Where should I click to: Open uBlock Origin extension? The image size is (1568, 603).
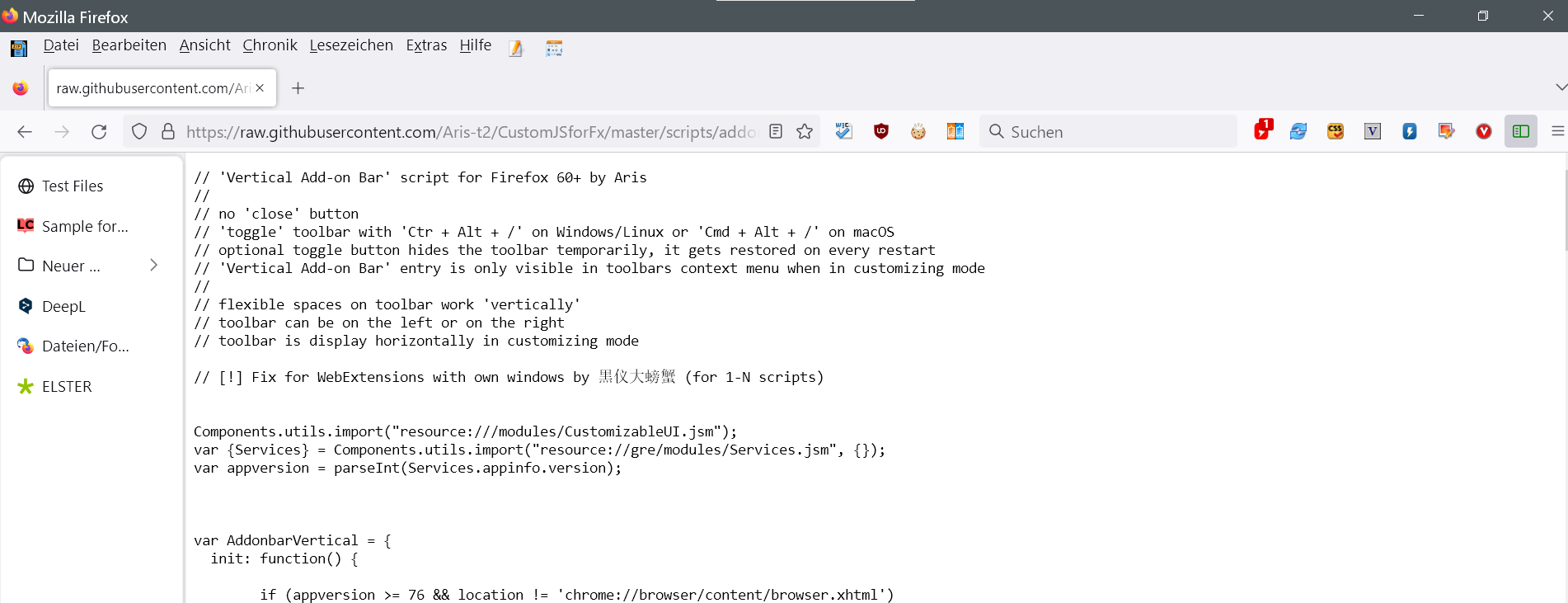point(881,131)
